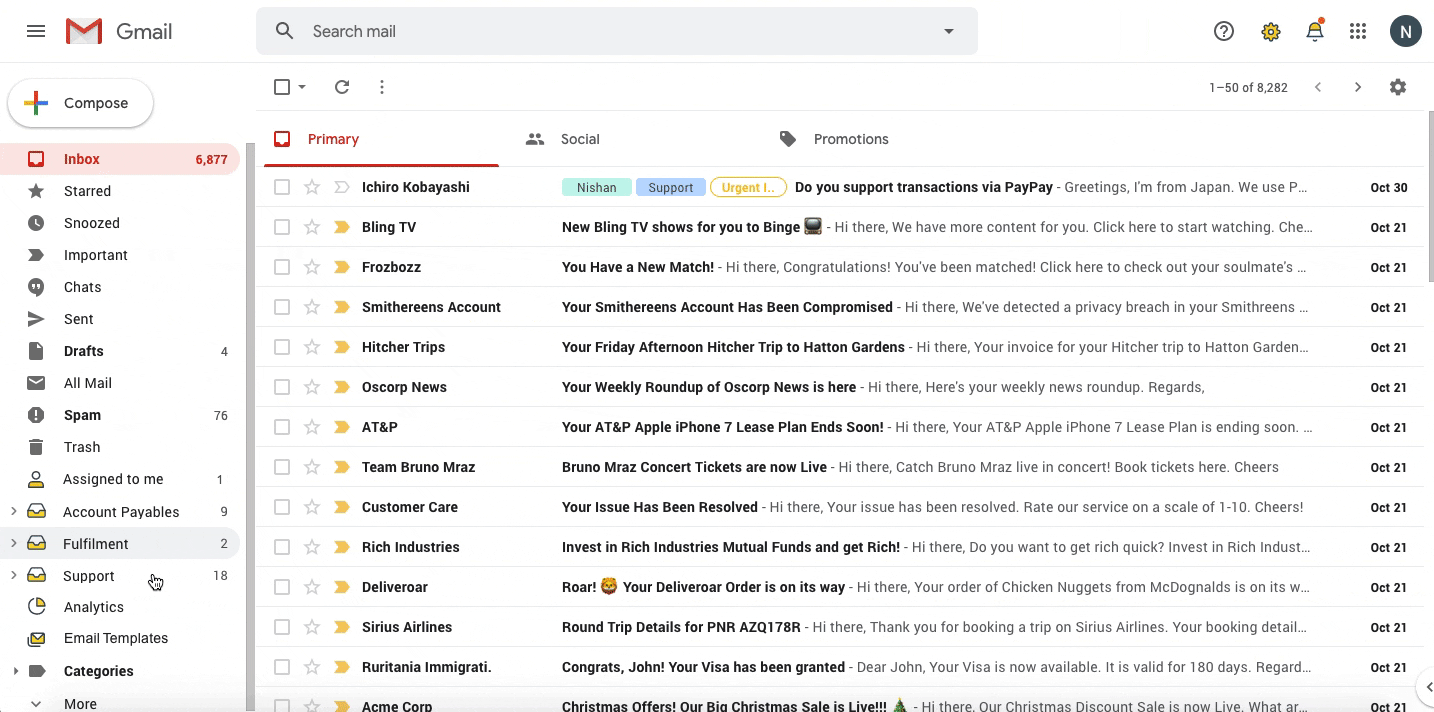Image resolution: width=1434 pixels, height=712 pixels.
Task: Open the Email Templates link in sidebar
Action: point(116,638)
